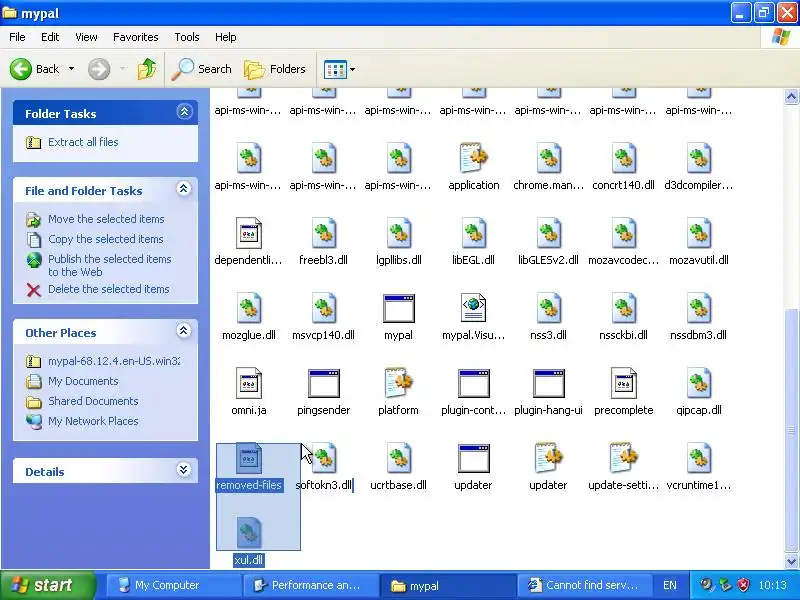800x600 pixels.
Task: Select the omni.ja file icon
Action: tap(248, 384)
